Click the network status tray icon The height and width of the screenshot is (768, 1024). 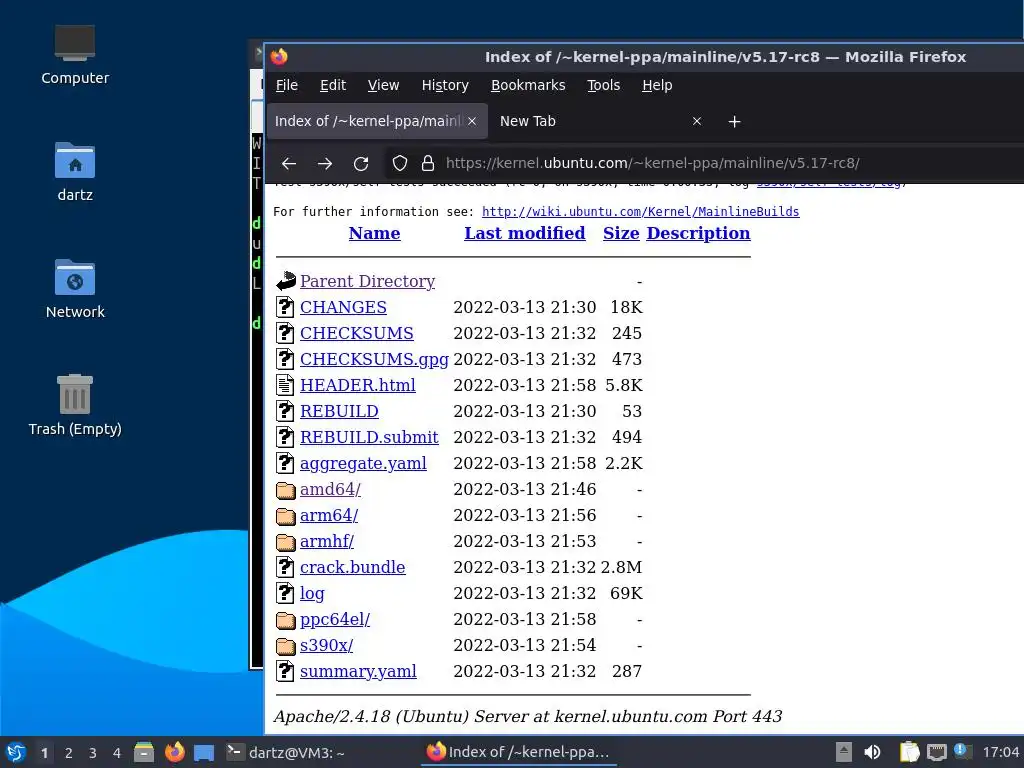click(x=936, y=753)
